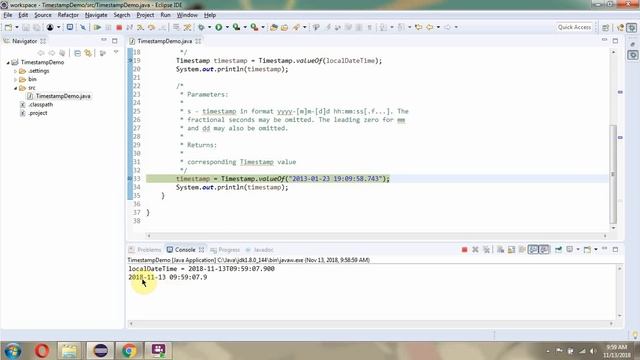The image size is (640, 360).
Task: Click the Open Perspective icon
Action: pos(605,27)
